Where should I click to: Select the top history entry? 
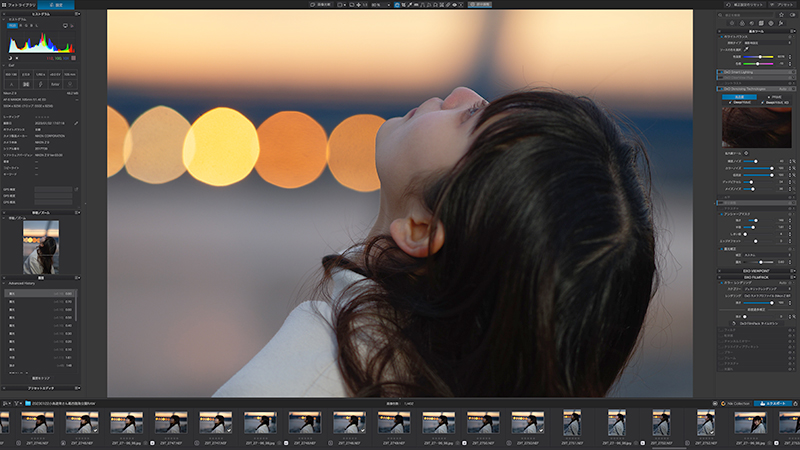pos(40,294)
